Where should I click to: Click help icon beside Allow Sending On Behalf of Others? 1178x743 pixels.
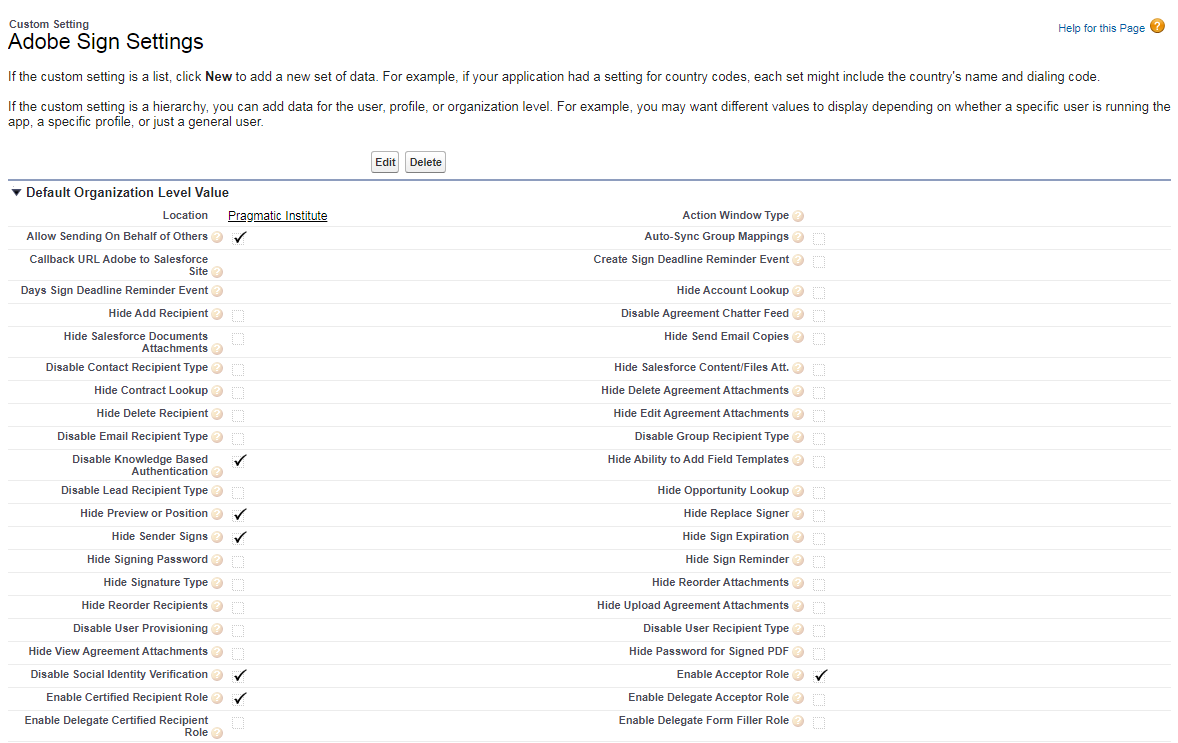217,237
